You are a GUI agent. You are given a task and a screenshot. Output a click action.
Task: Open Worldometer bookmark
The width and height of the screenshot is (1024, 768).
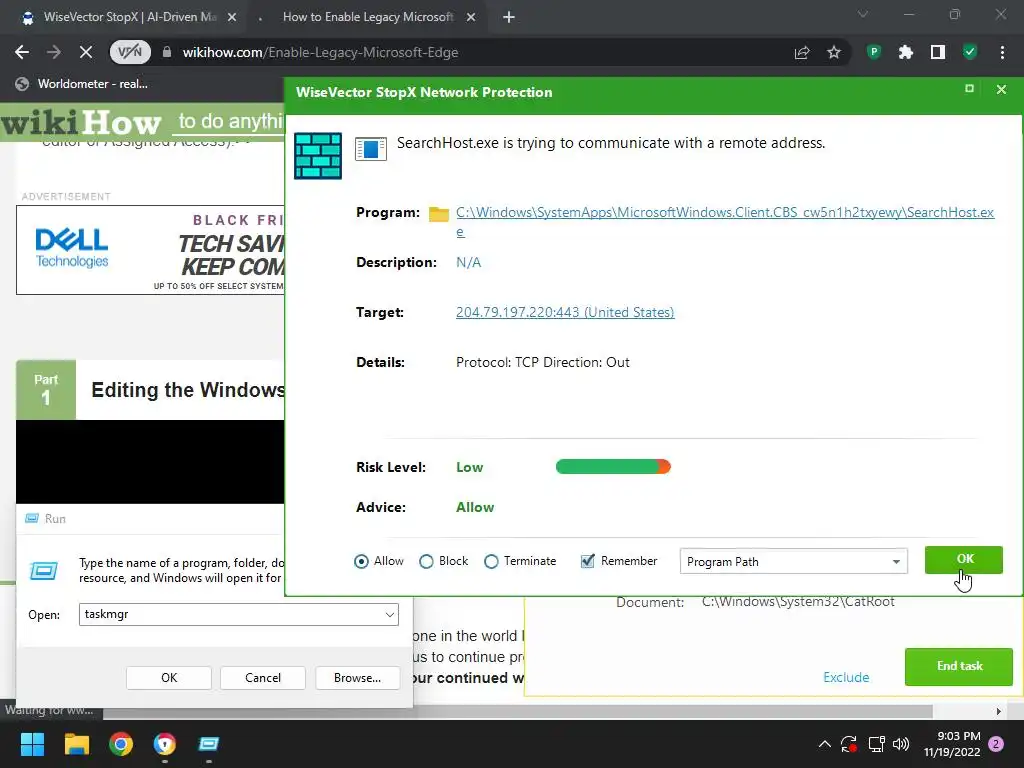(82, 84)
